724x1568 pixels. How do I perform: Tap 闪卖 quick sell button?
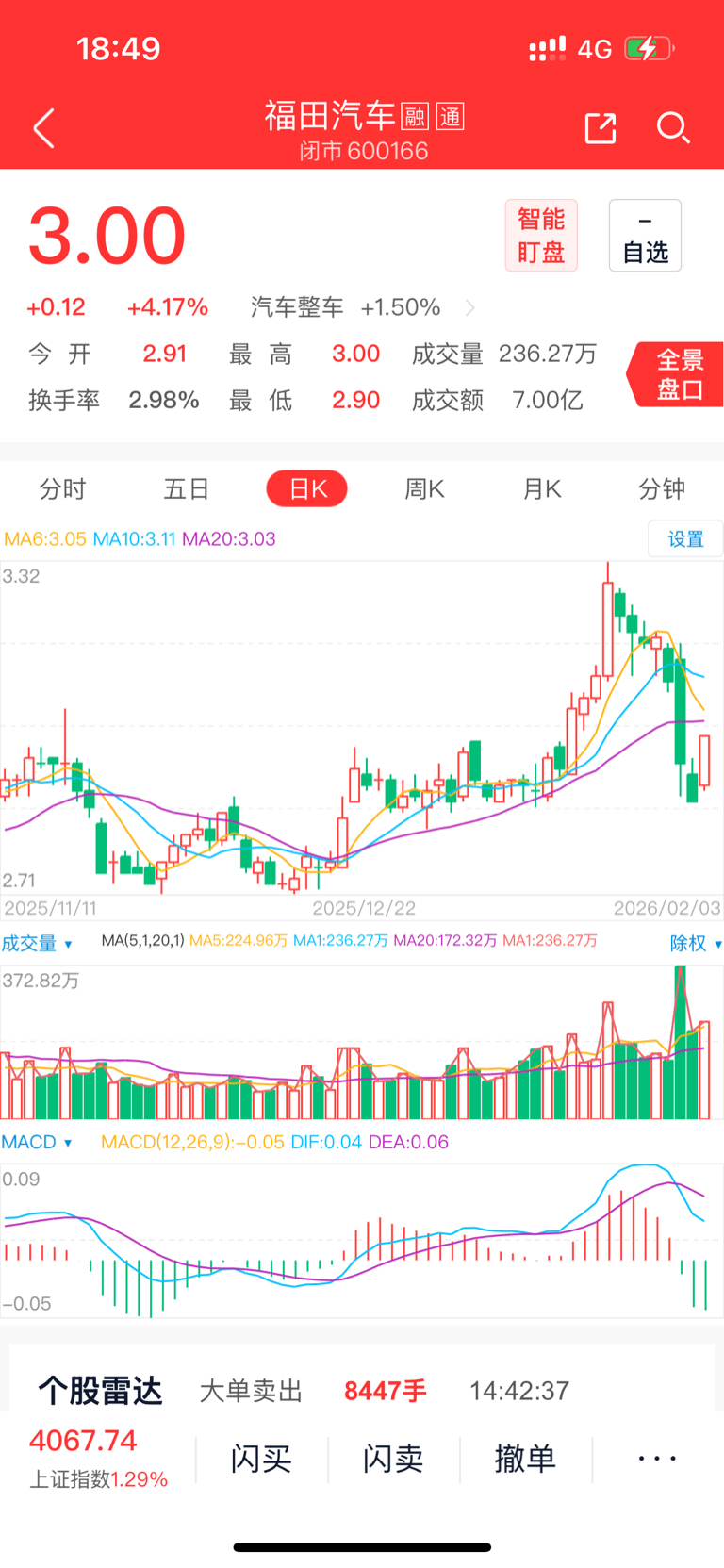click(393, 1460)
